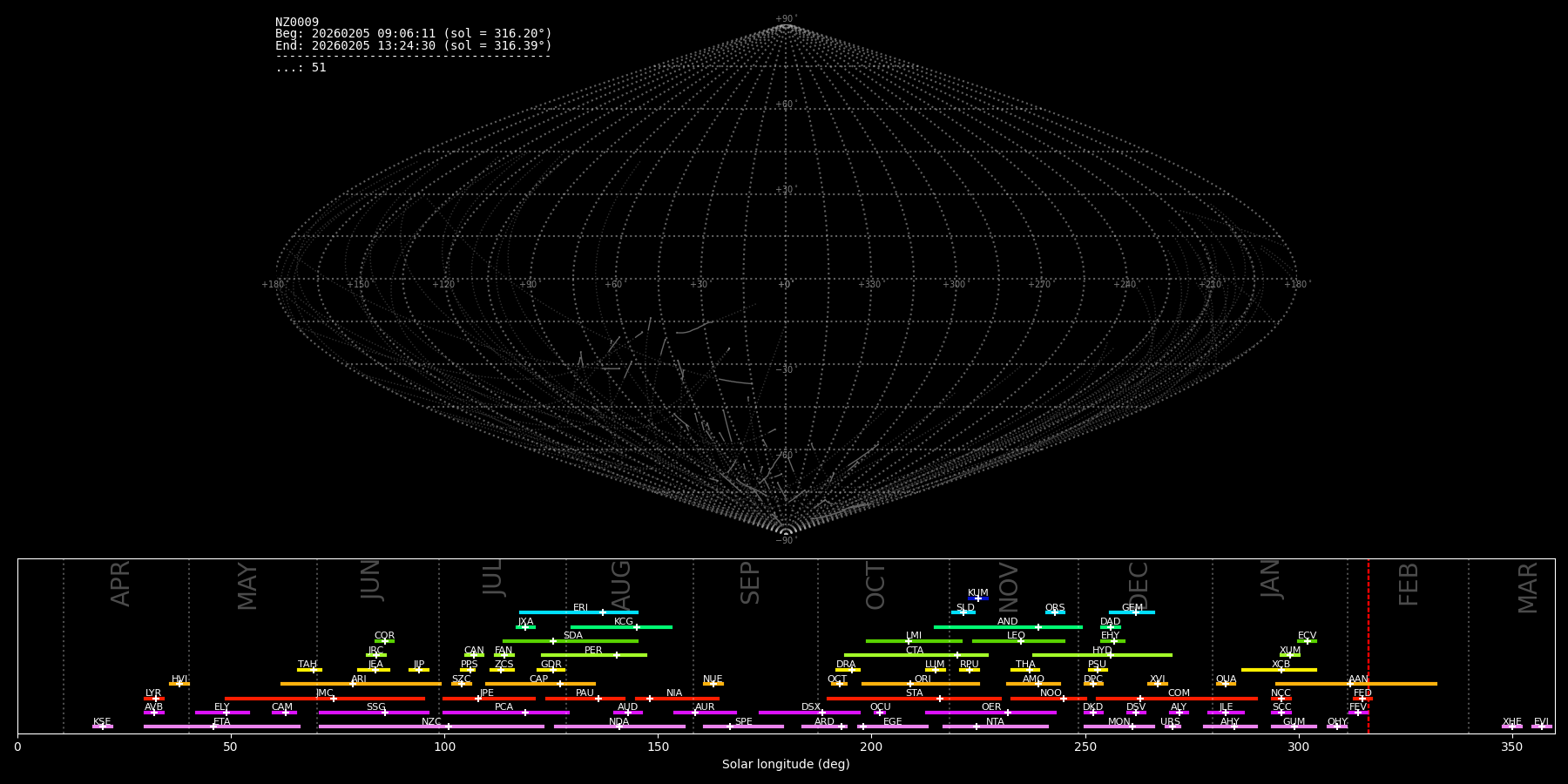Select the AND green activity bar
The height and width of the screenshot is (784, 1568).
[x=1008, y=627]
